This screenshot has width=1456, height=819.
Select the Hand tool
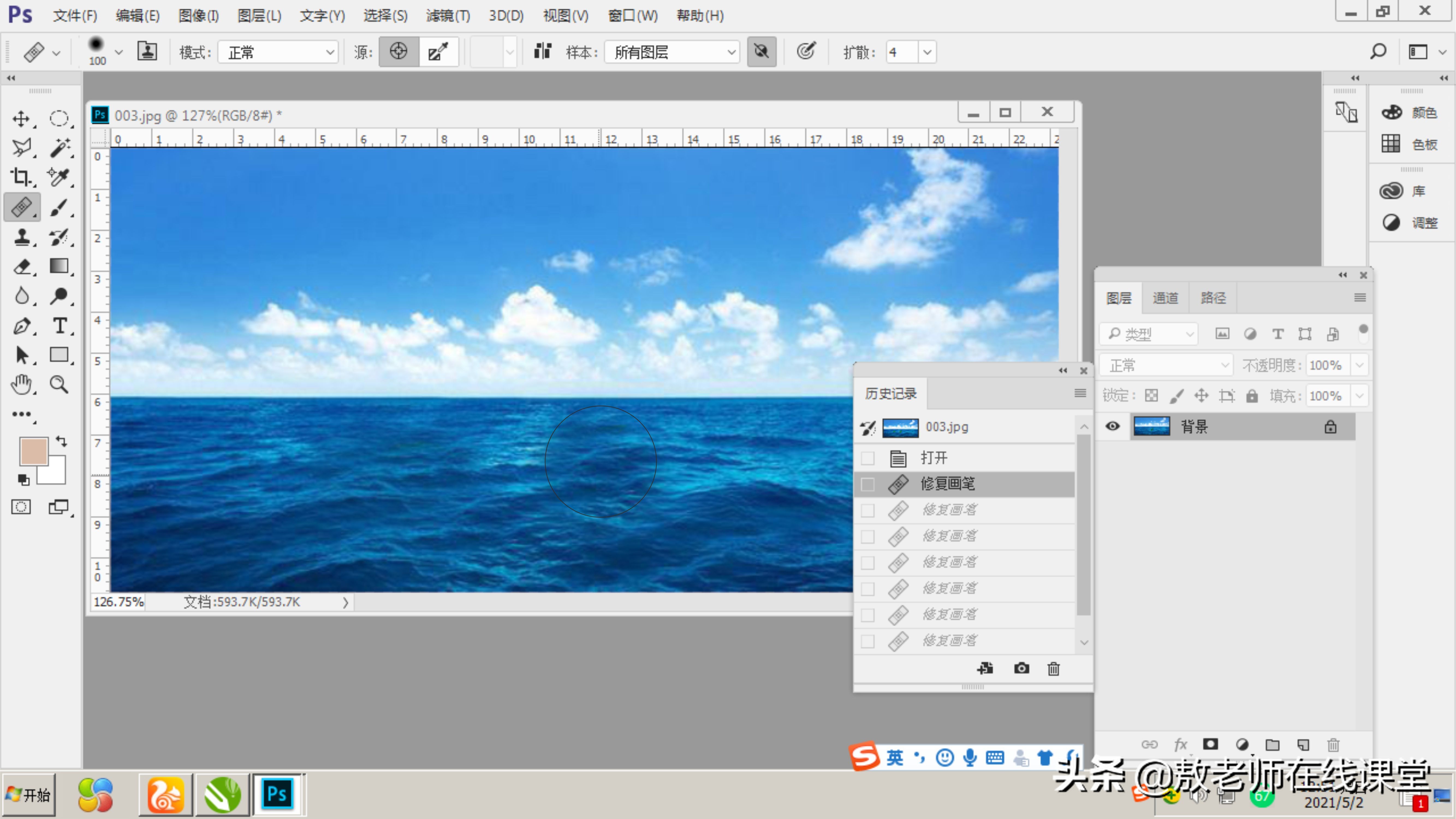22,384
